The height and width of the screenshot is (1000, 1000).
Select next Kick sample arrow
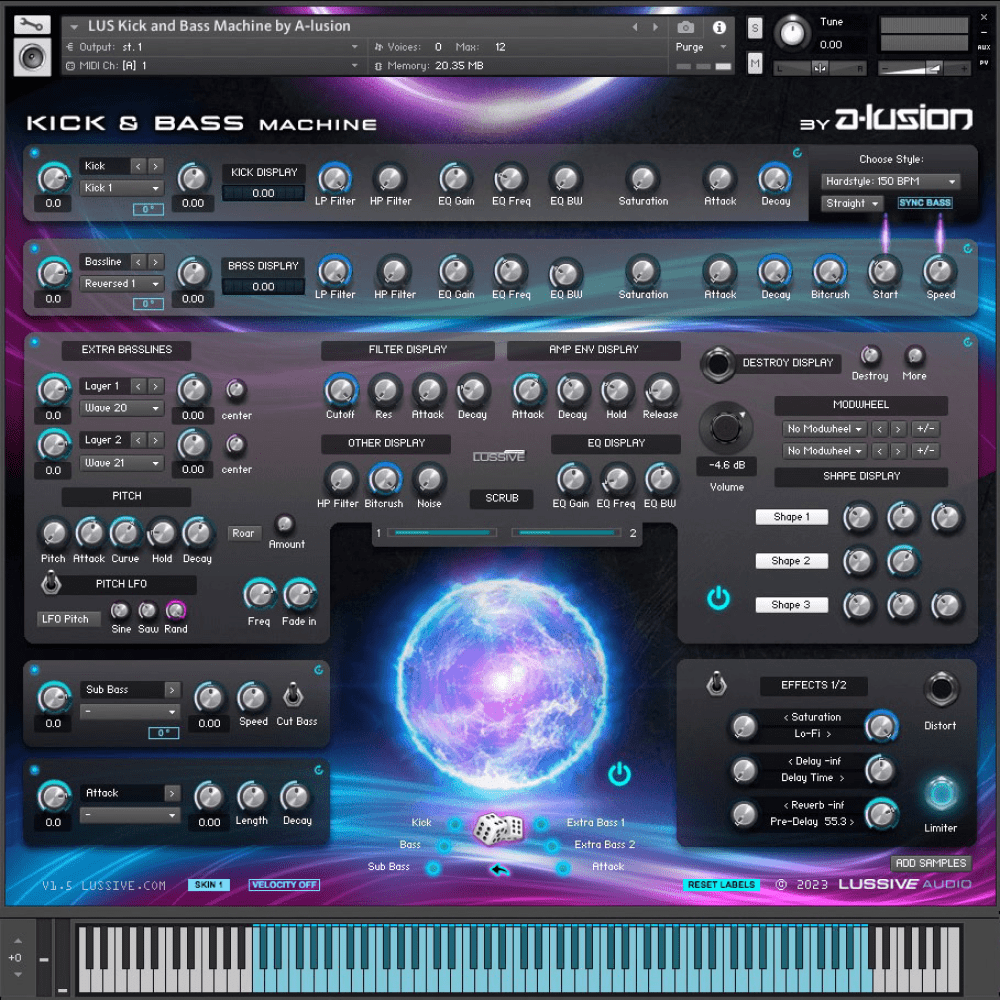point(156,166)
